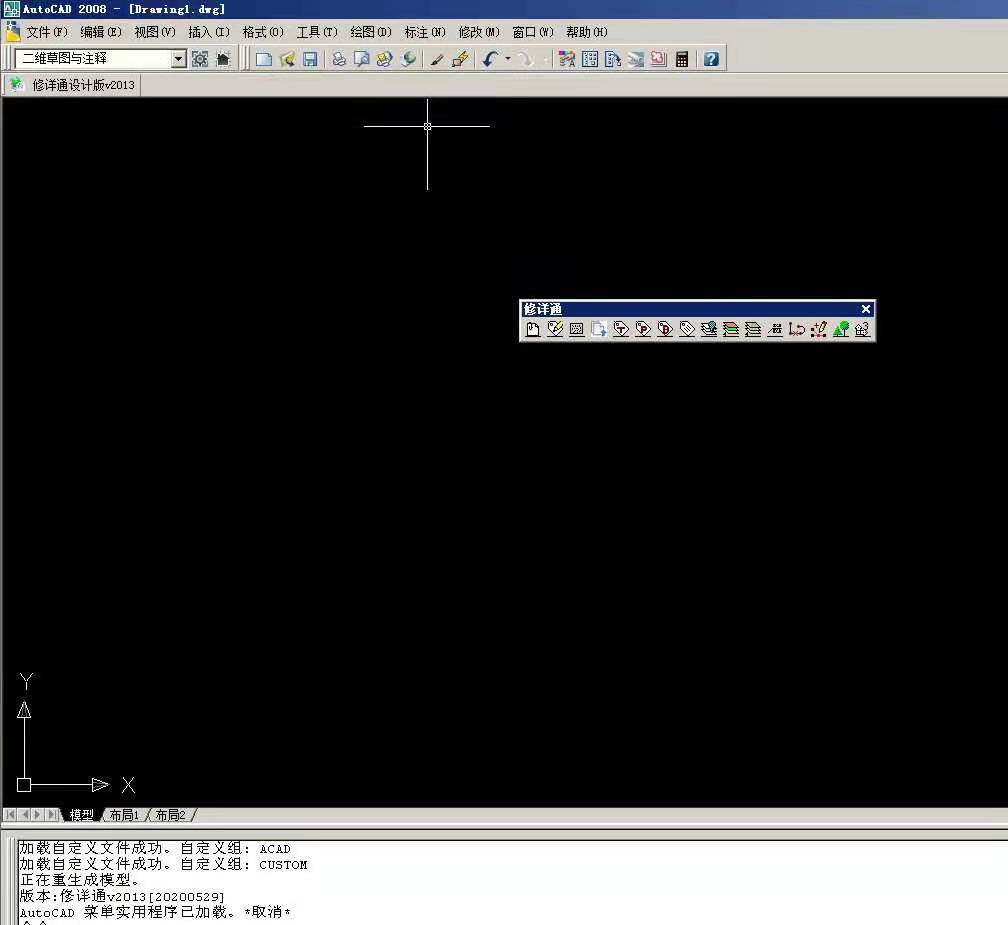Click the B tag icon in 修详通 toolbar
This screenshot has width=1008, height=925.
click(665, 329)
